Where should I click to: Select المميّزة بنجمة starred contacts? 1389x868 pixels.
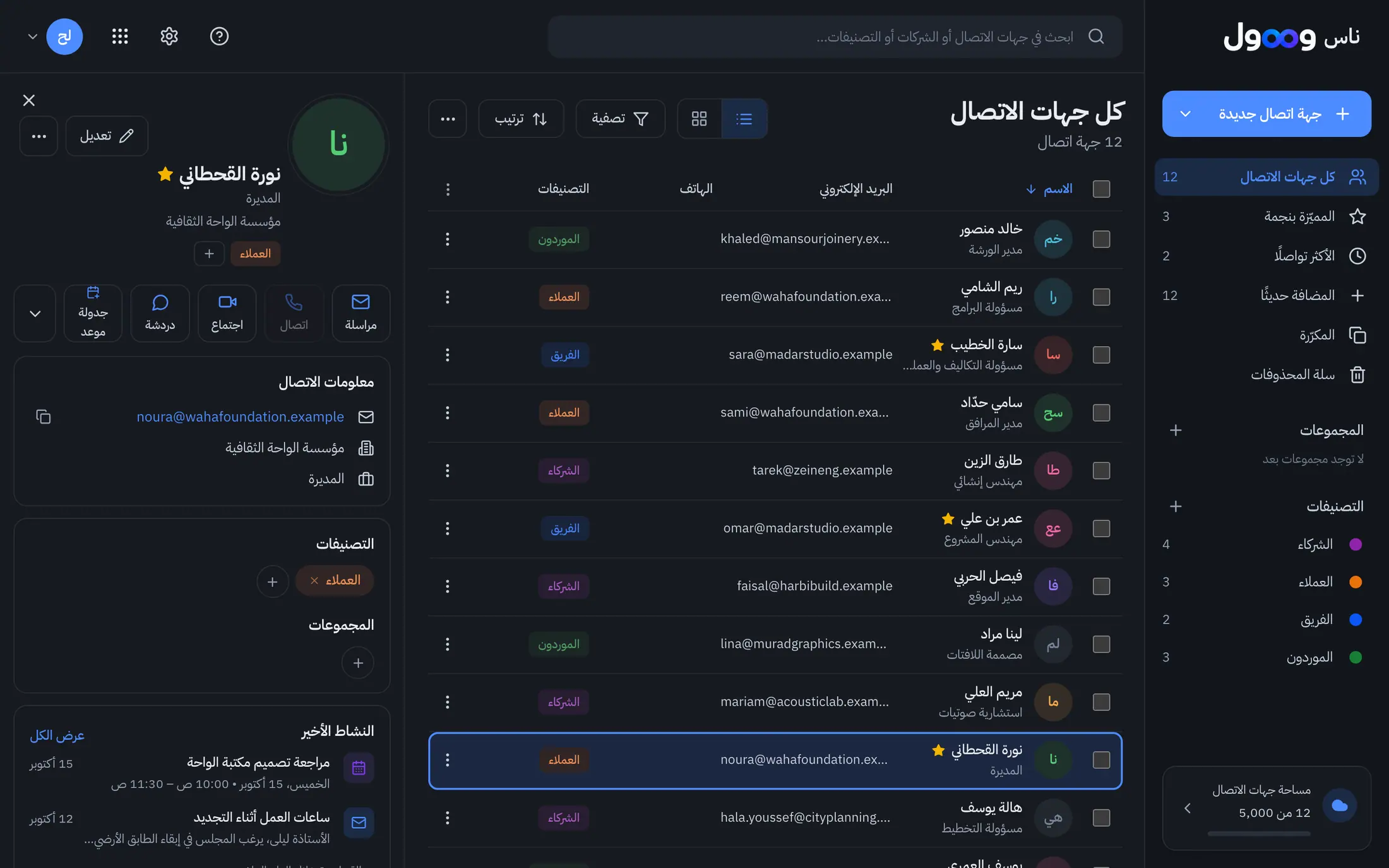(1267, 217)
